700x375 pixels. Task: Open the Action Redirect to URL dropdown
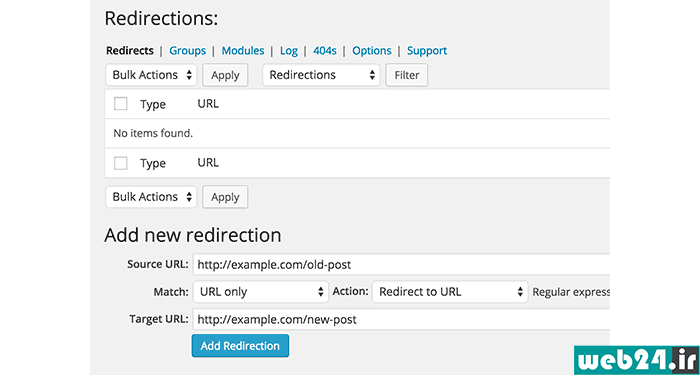coord(450,292)
